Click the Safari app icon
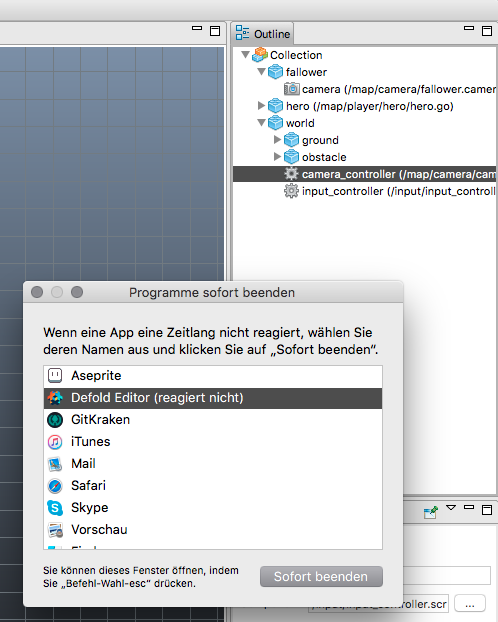The width and height of the screenshot is (498, 622). coord(55,486)
